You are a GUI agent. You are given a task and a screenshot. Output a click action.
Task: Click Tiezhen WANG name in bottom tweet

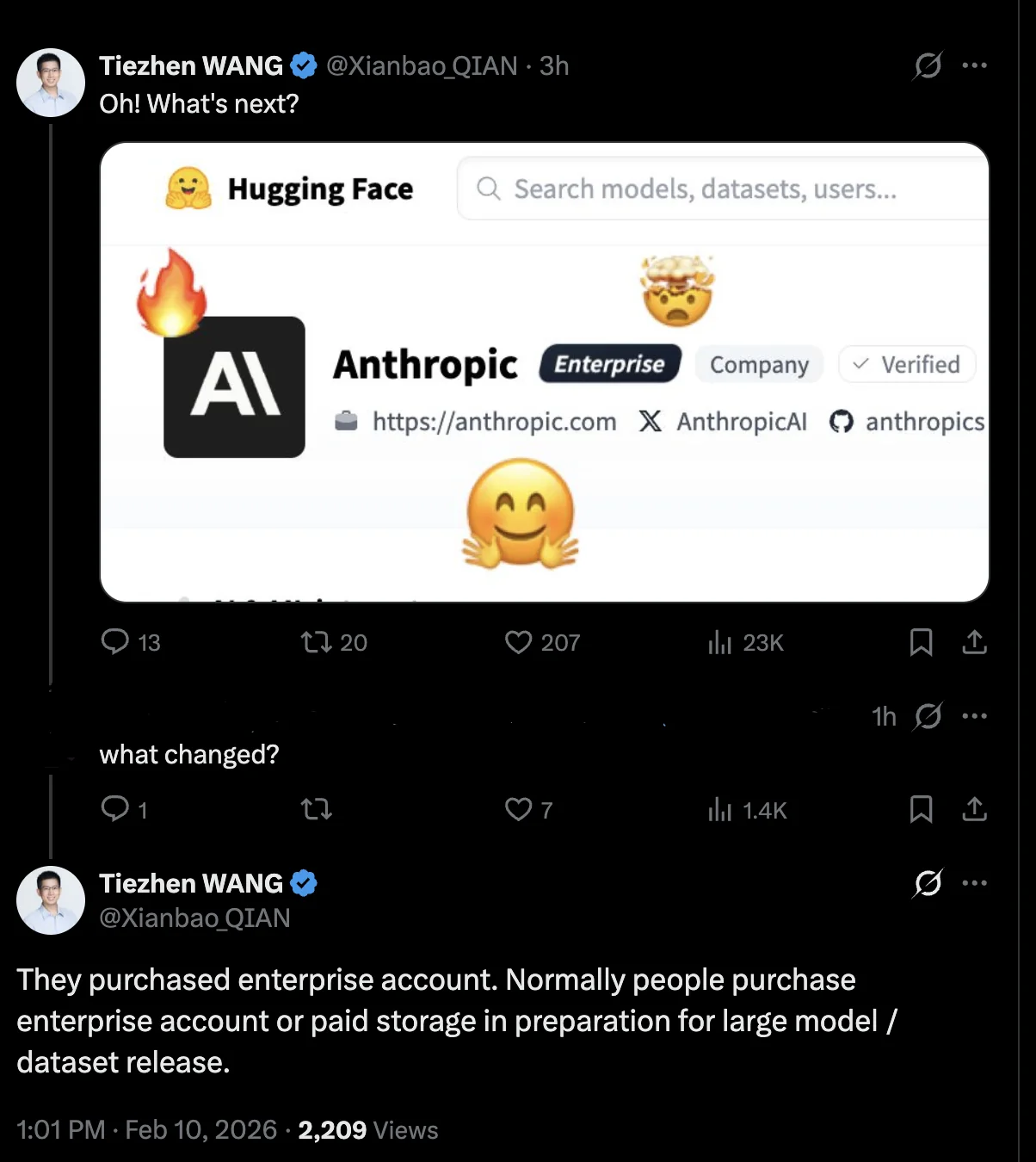(191, 883)
